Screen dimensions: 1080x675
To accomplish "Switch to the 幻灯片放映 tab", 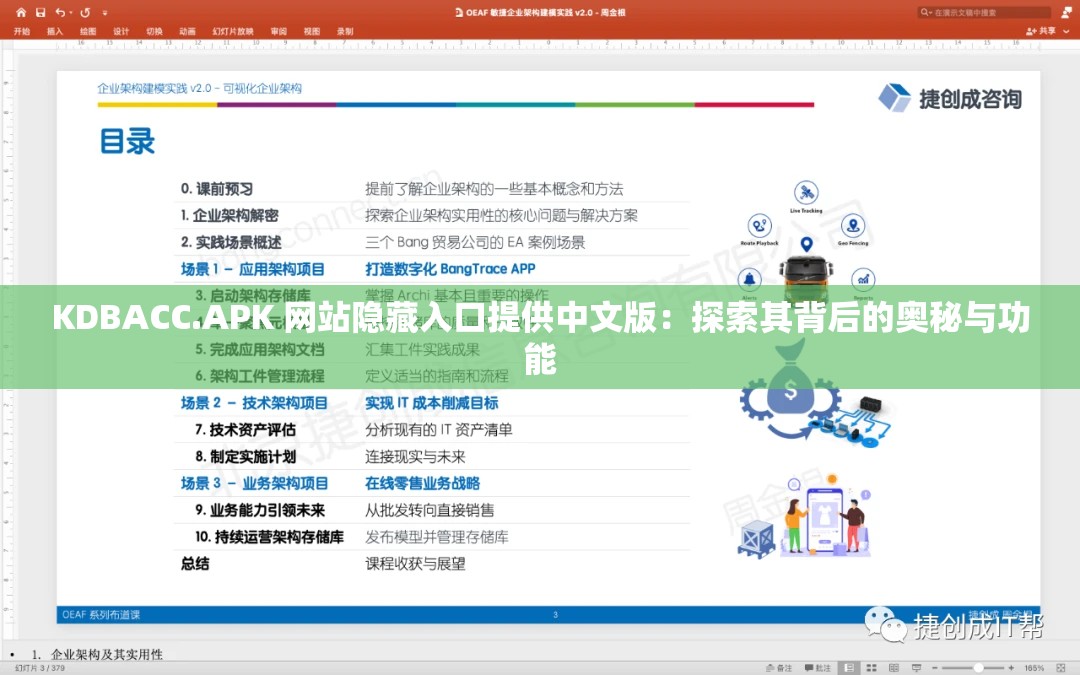I will tap(233, 32).
